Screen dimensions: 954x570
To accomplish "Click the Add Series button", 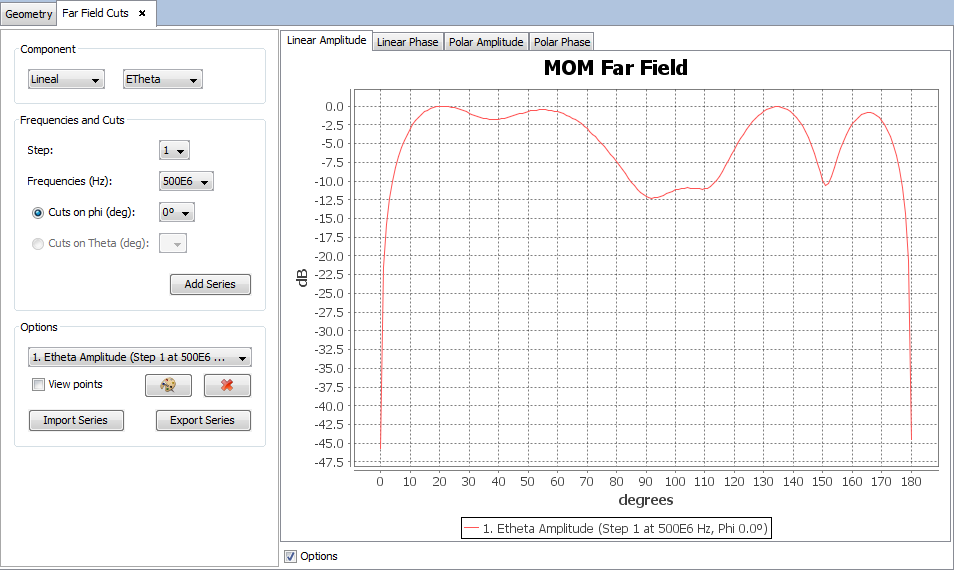I will pos(210,284).
